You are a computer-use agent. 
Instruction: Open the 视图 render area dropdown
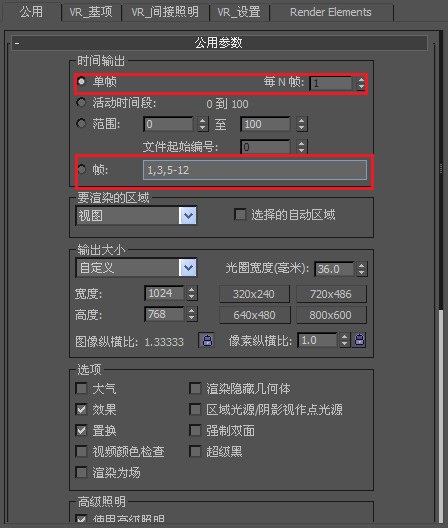pyautogui.click(x=137, y=216)
